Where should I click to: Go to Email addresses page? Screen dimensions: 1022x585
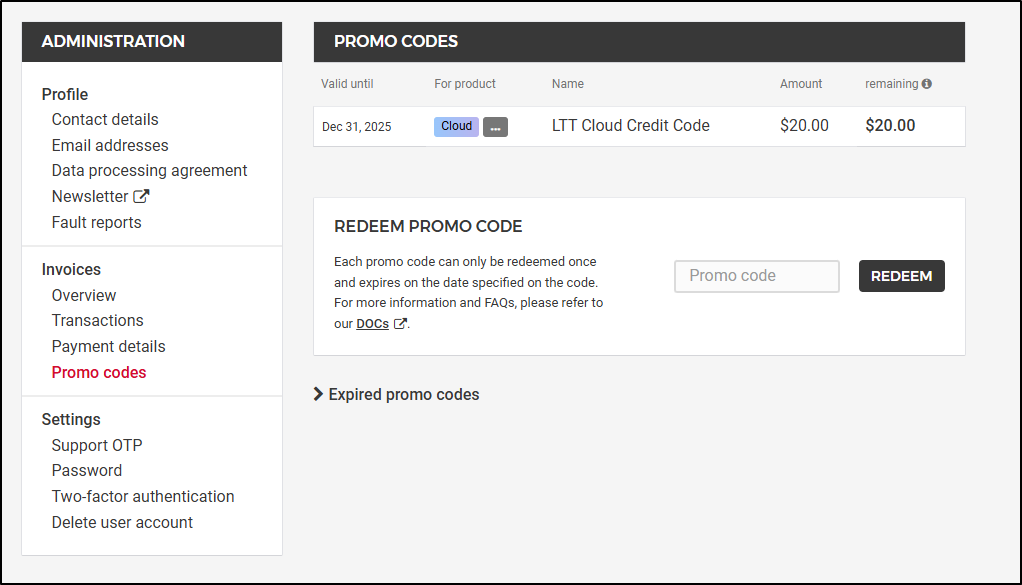[x=110, y=145]
